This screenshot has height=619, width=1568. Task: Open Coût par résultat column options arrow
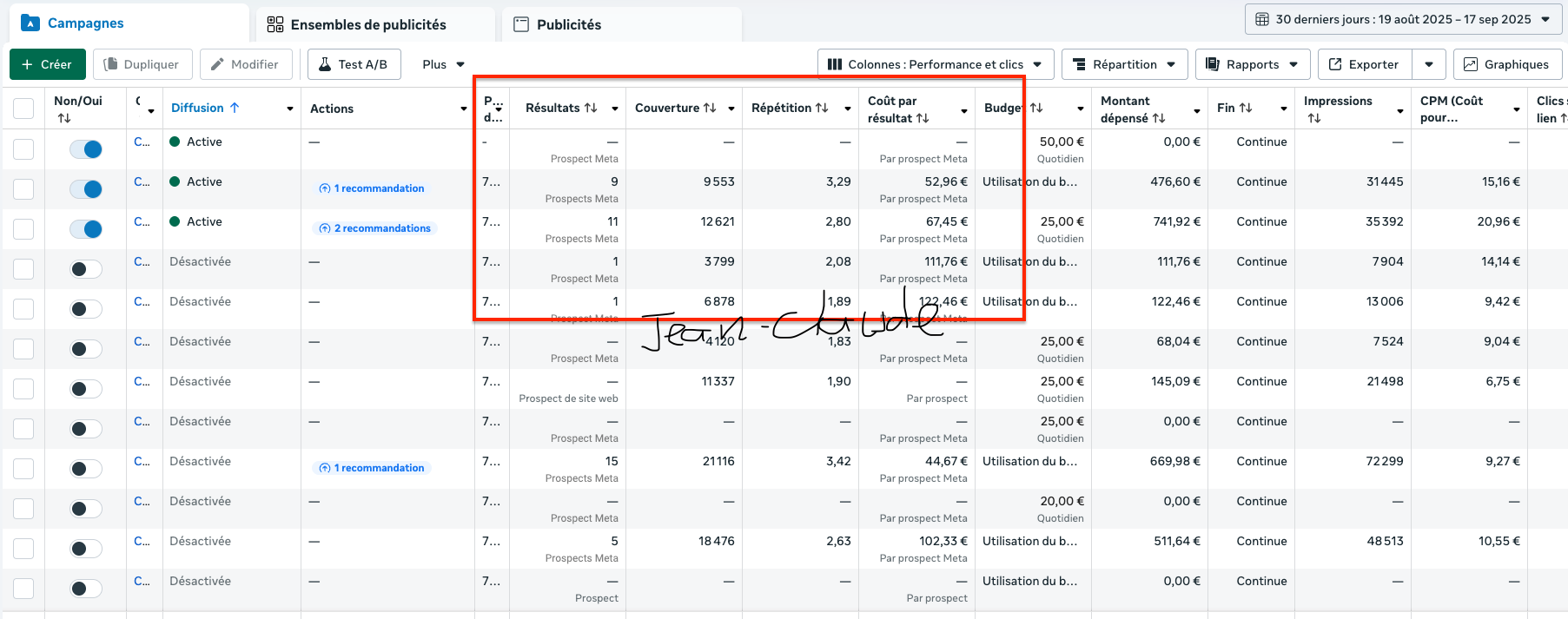click(x=964, y=110)
